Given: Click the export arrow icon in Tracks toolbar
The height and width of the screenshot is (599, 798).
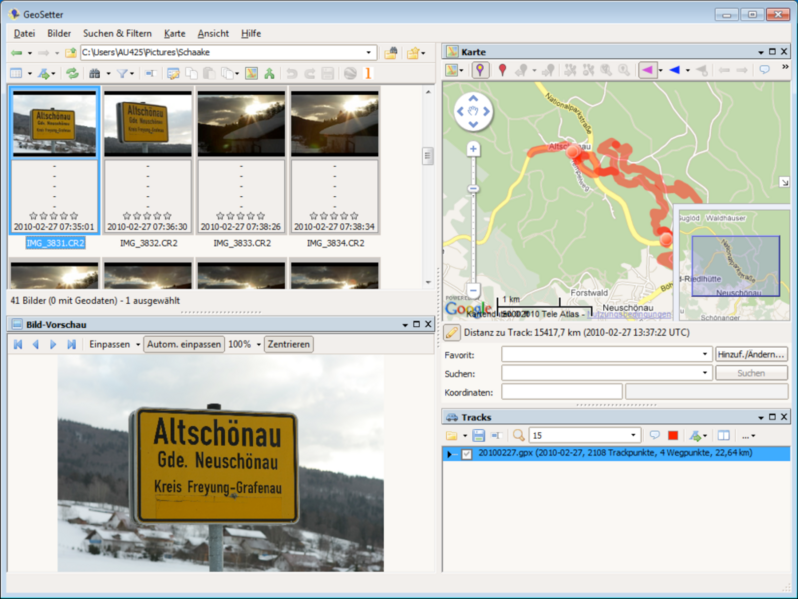Looking at the screenshot, I should [x=695, y=435].
